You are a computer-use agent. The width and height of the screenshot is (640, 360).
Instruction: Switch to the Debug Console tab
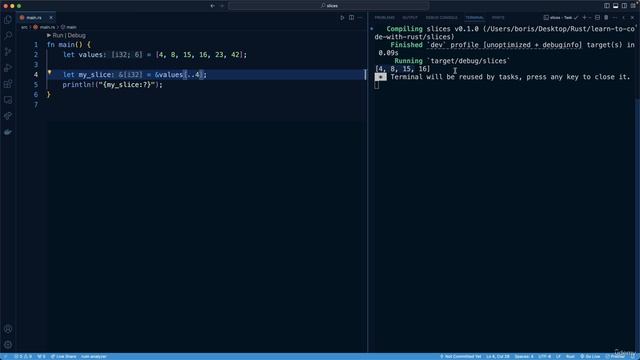point(441,18)
